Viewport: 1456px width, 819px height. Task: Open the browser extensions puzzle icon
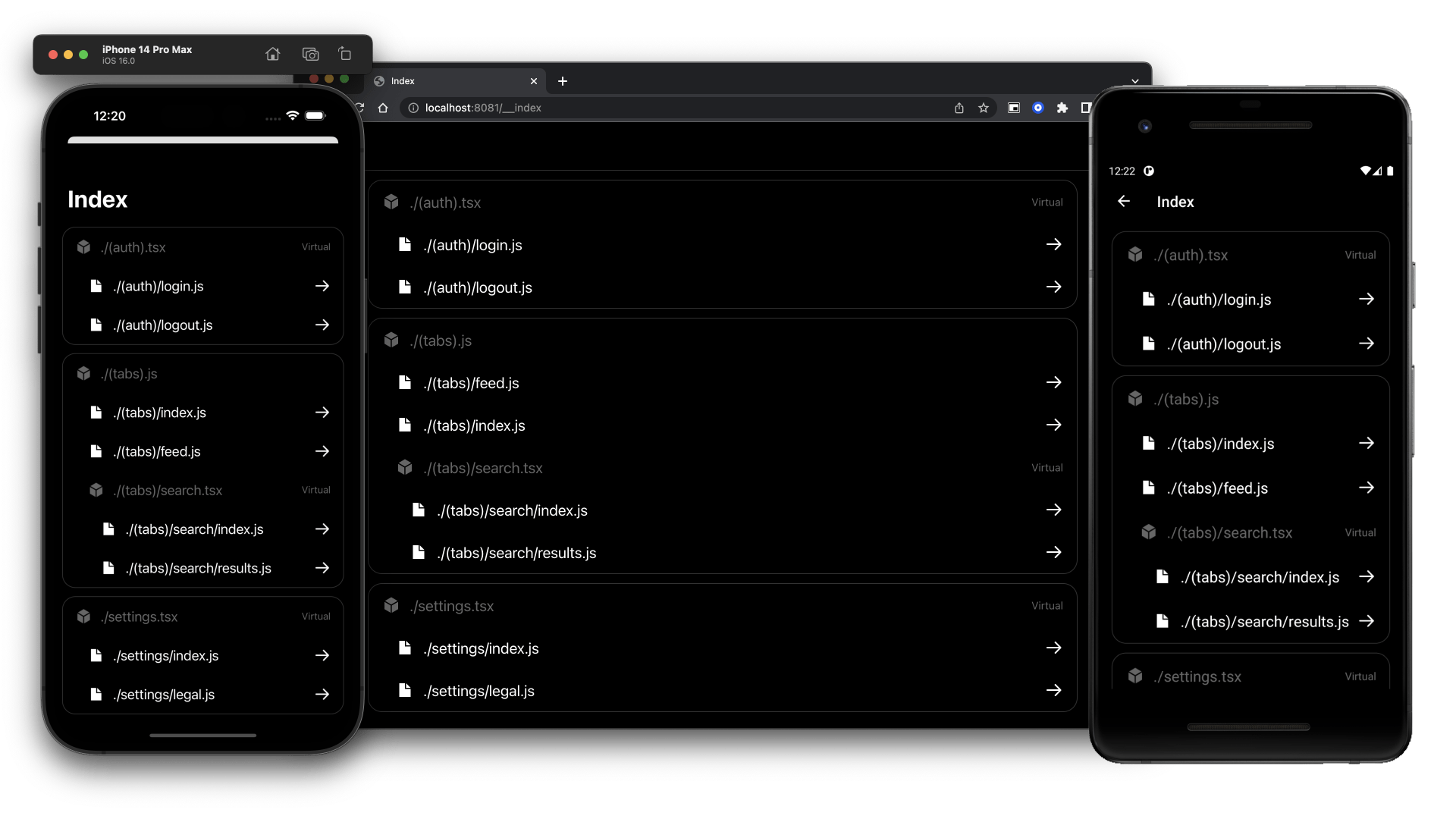coord(1062,108)
